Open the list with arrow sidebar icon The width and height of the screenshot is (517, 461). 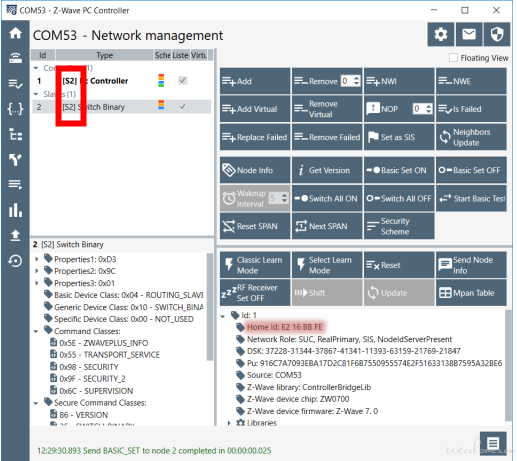pyautogui.click(x=15, y=184)
